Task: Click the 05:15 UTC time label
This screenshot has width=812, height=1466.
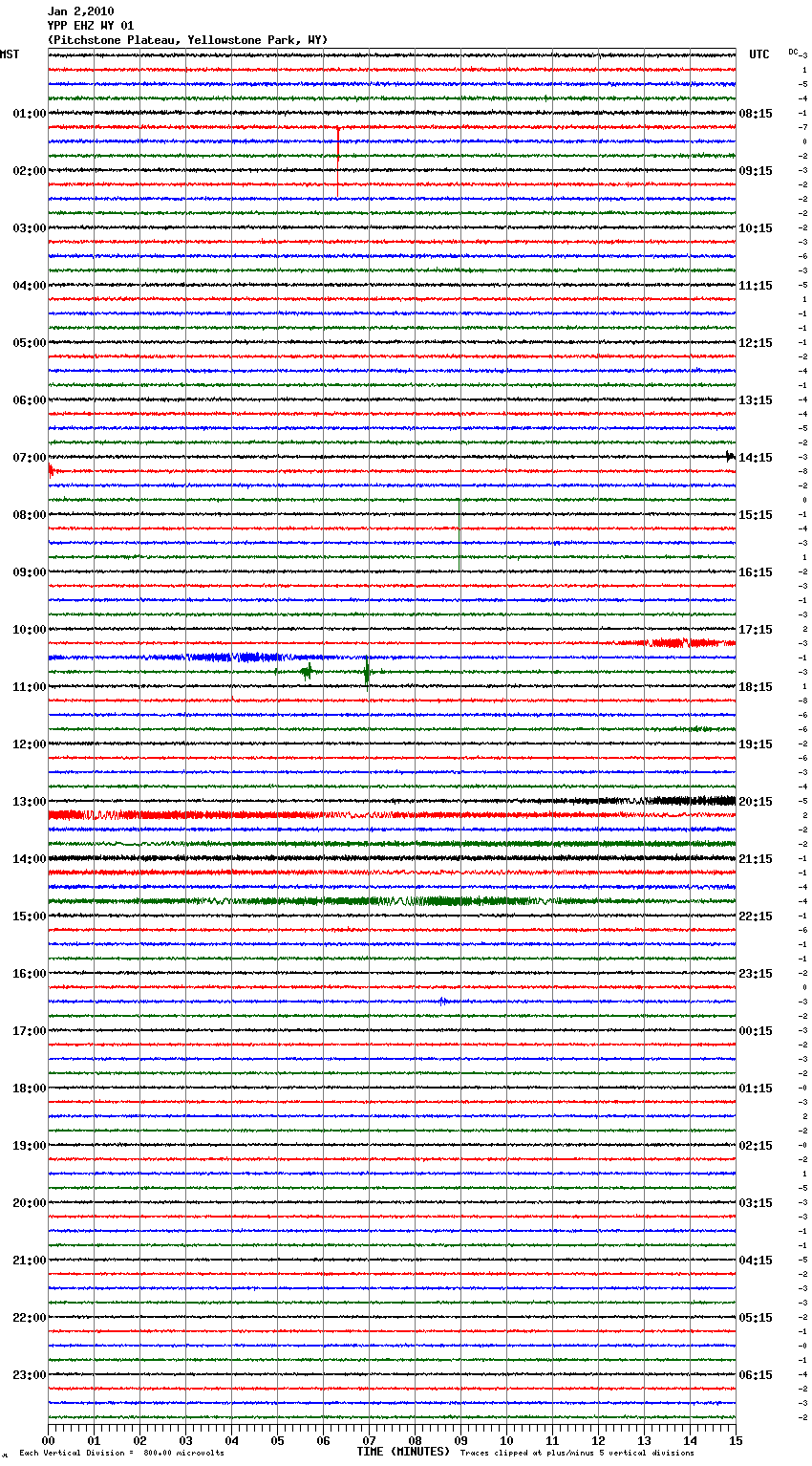Action: (x=756, y=1318)
